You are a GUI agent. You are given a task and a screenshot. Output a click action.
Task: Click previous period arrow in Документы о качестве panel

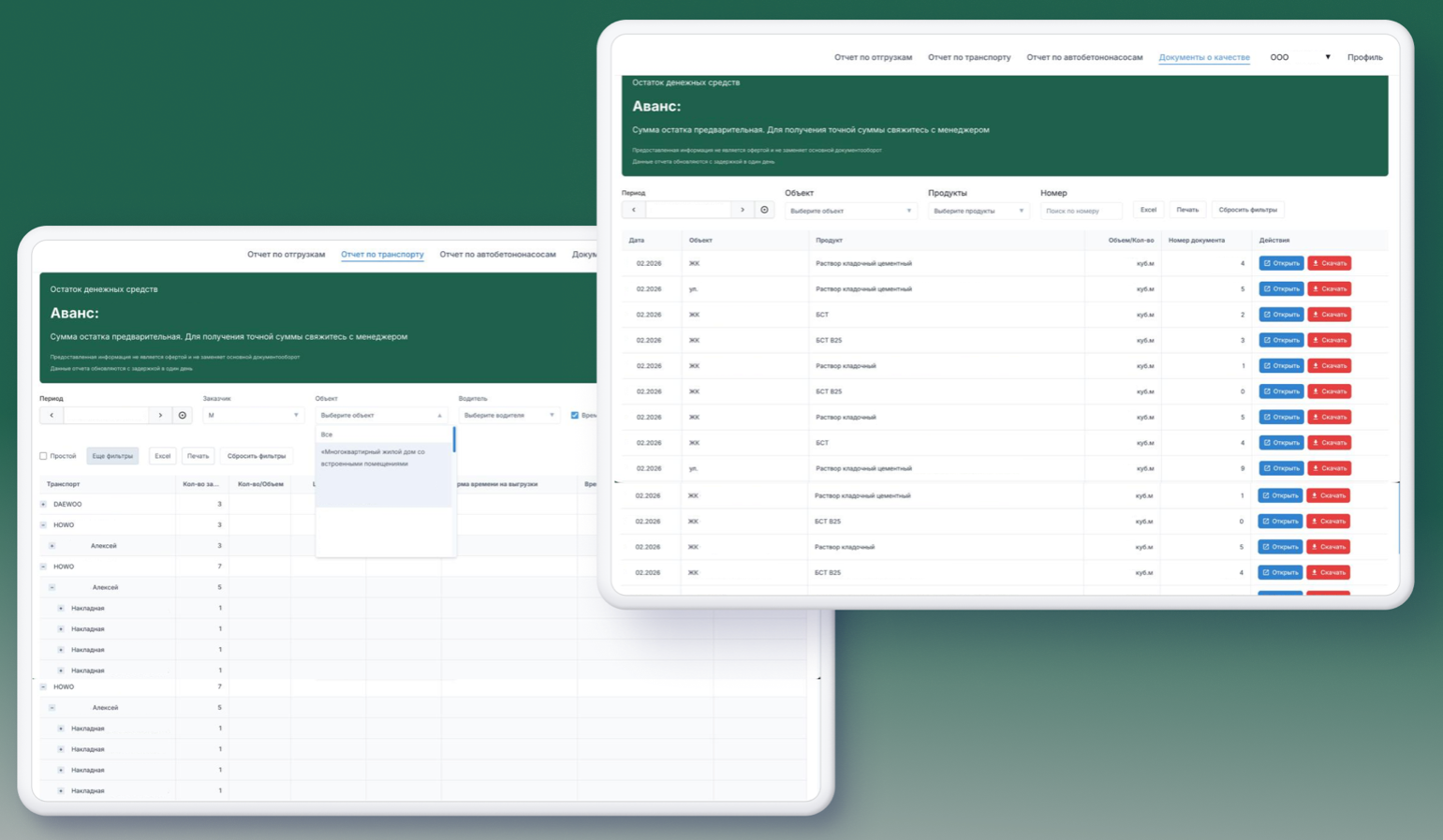point(634,210)
